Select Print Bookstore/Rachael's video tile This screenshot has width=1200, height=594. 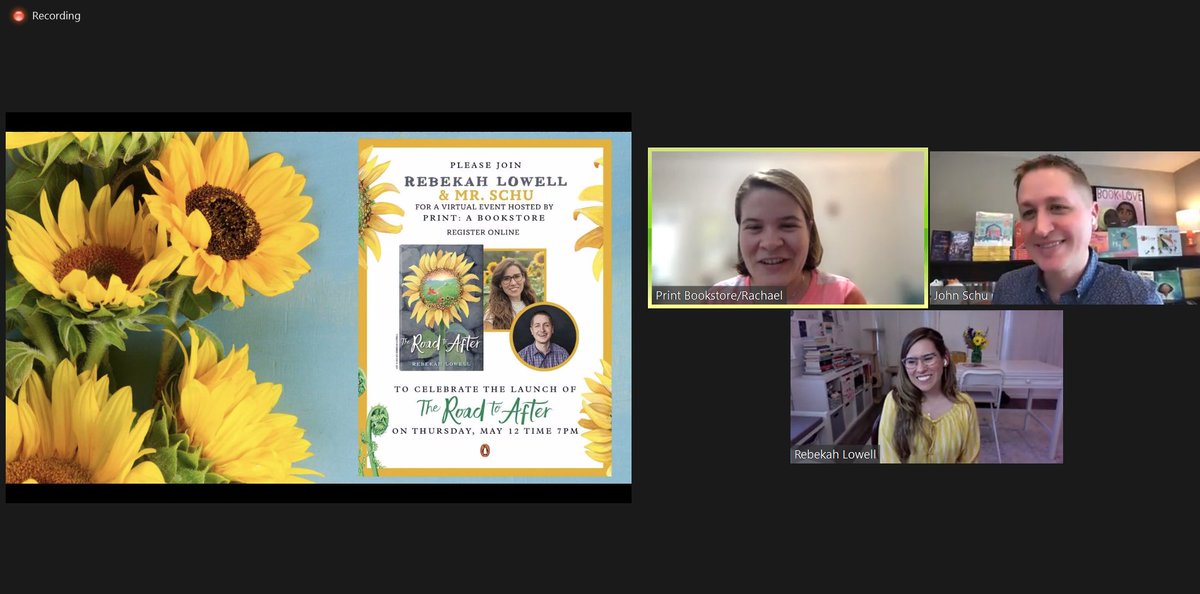point(788,228)
